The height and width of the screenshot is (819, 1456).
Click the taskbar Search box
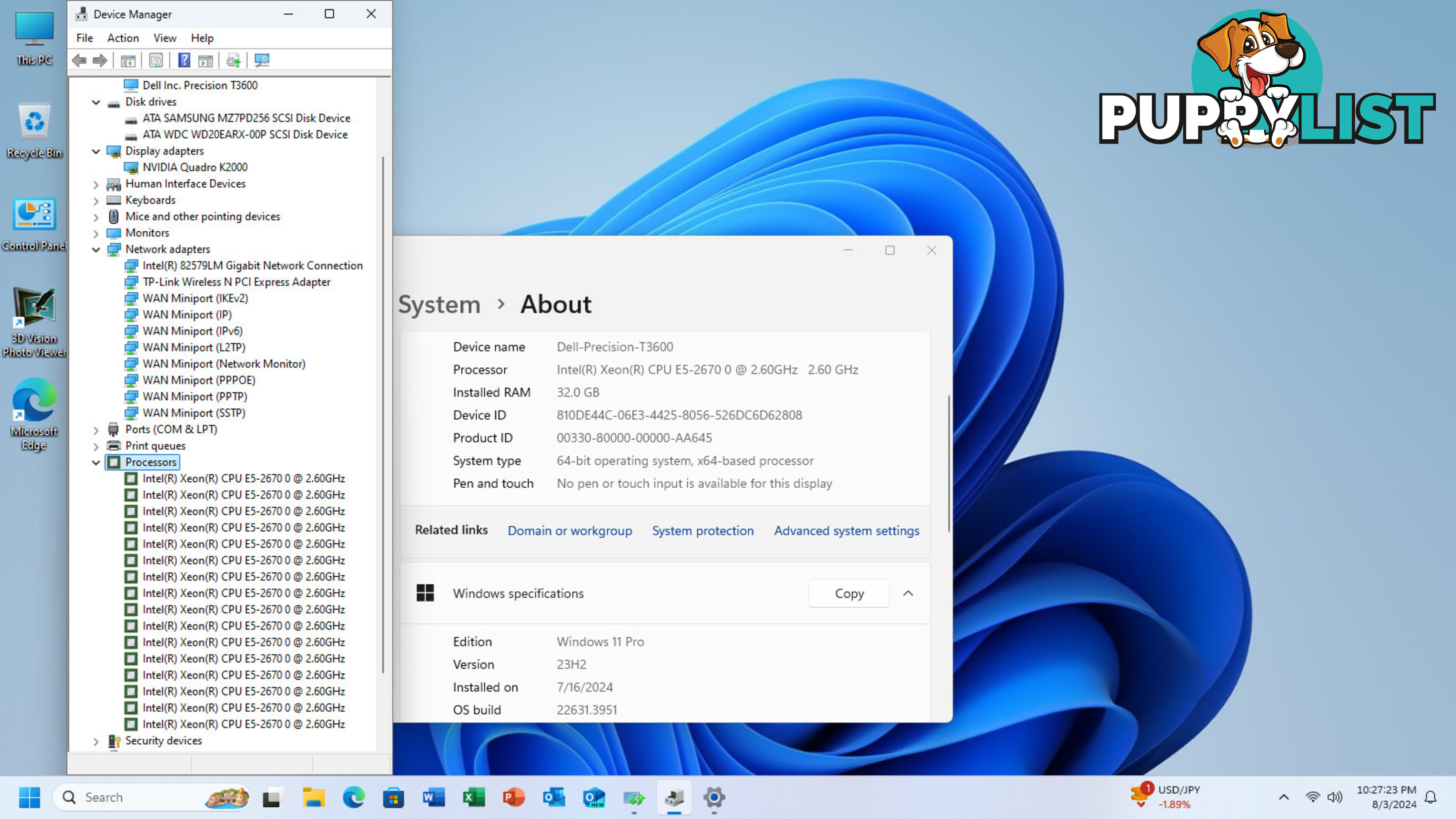(152, 797)
